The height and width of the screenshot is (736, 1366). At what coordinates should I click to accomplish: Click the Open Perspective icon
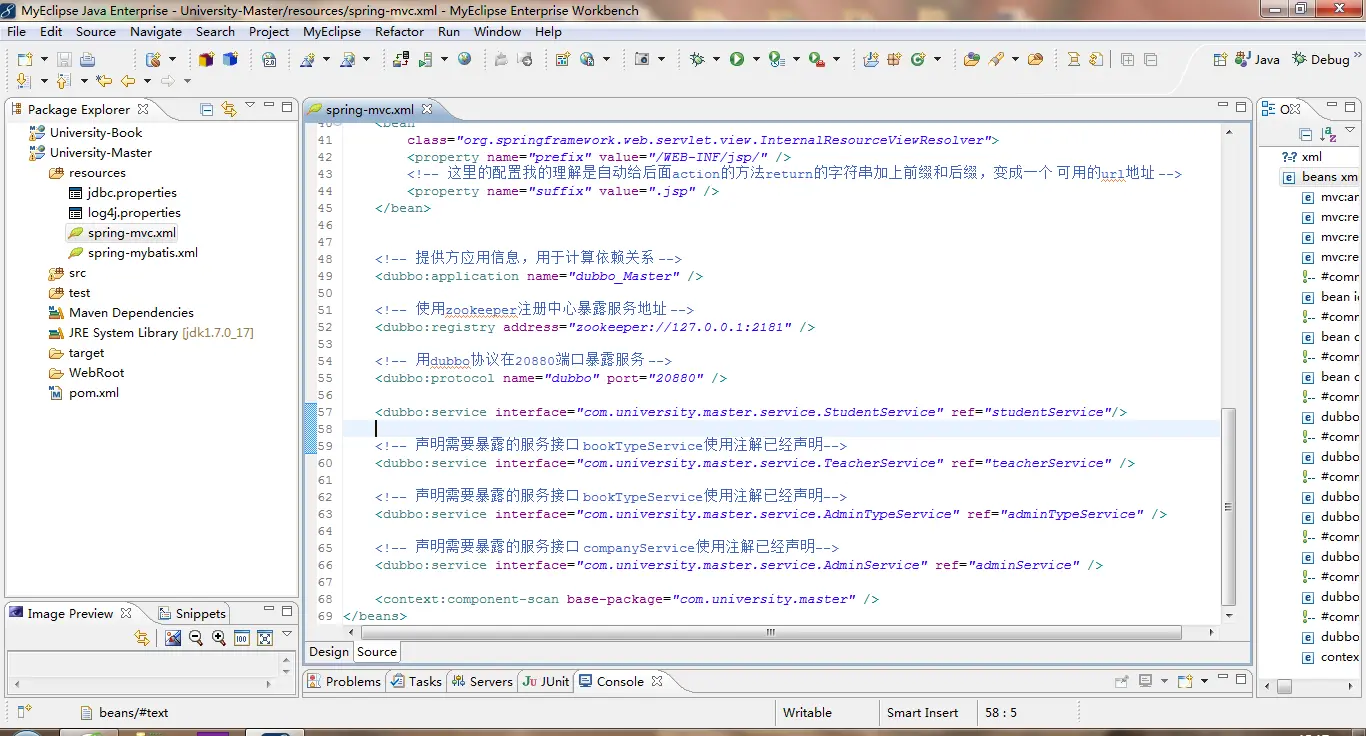1220,60
